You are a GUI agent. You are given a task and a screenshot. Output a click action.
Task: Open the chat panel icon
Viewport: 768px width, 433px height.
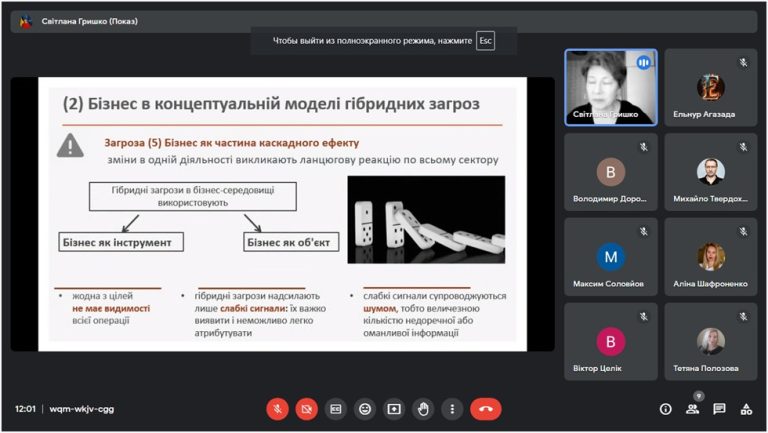pyautogui.click(x=719, y=409)
